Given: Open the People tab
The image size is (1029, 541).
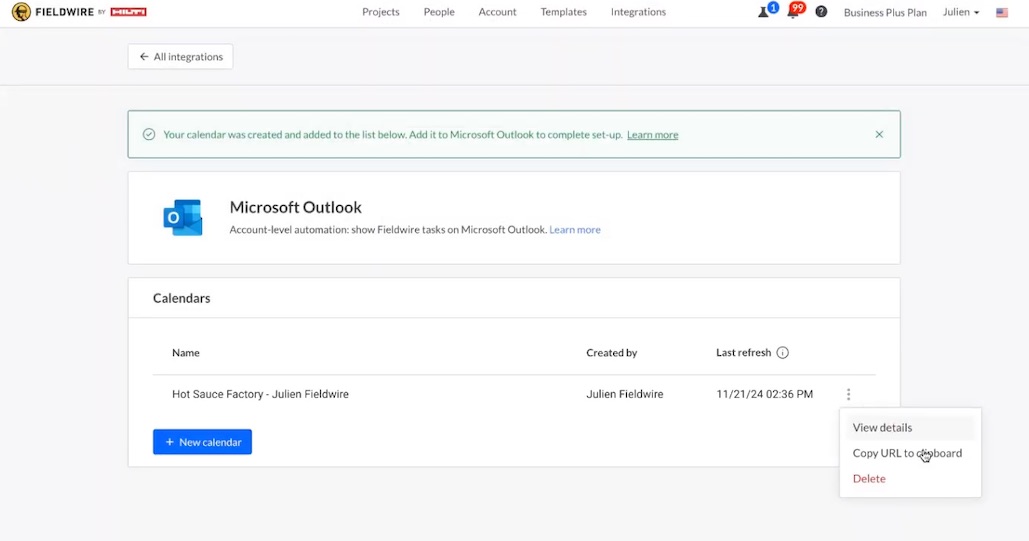Looking at the screenshot, I should pyautogui.click(x=439, y=12).
